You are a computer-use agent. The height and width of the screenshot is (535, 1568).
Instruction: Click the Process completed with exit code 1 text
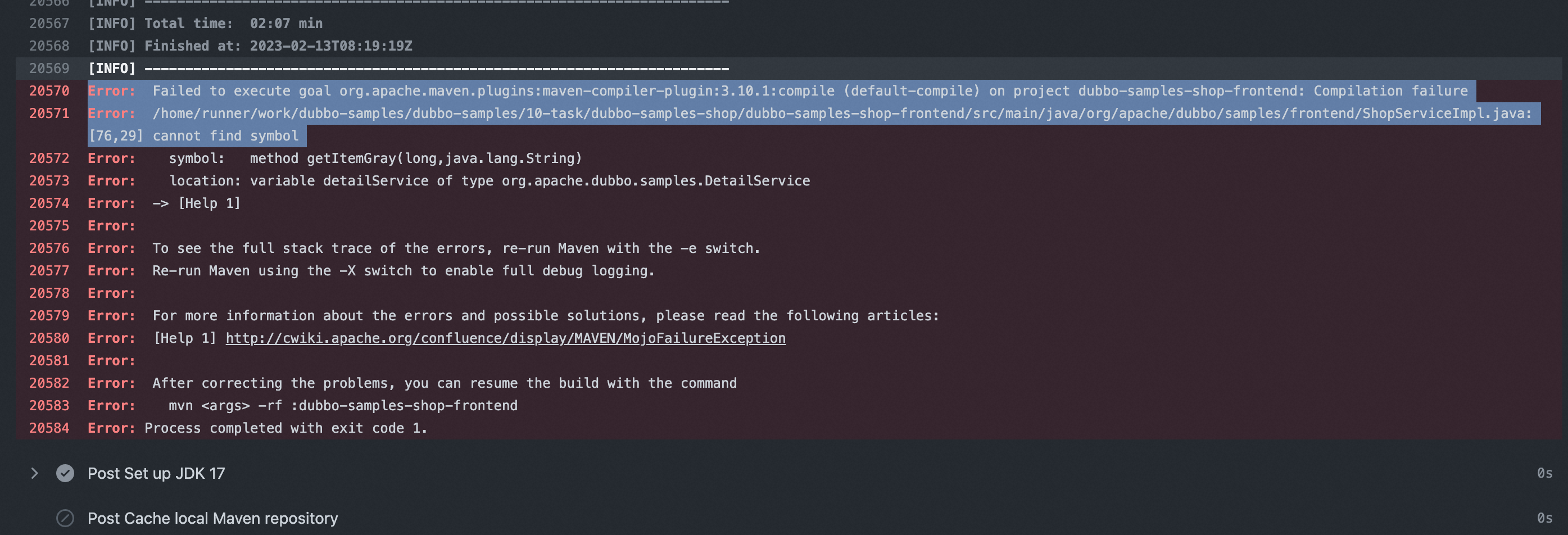pos(285,428)
